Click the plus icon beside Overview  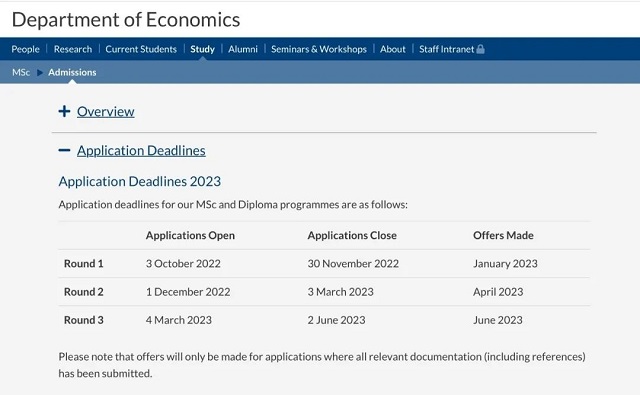coord(64,111)
